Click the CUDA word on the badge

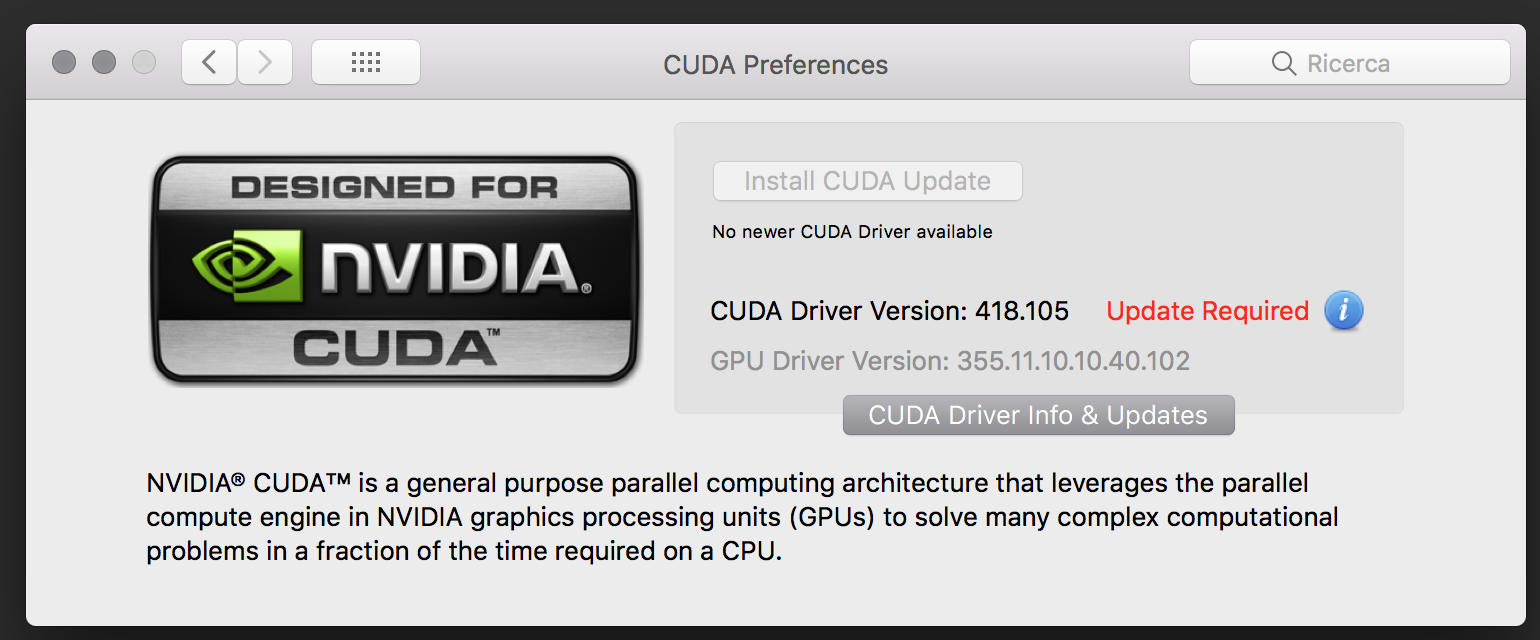(x=395, y=348)
